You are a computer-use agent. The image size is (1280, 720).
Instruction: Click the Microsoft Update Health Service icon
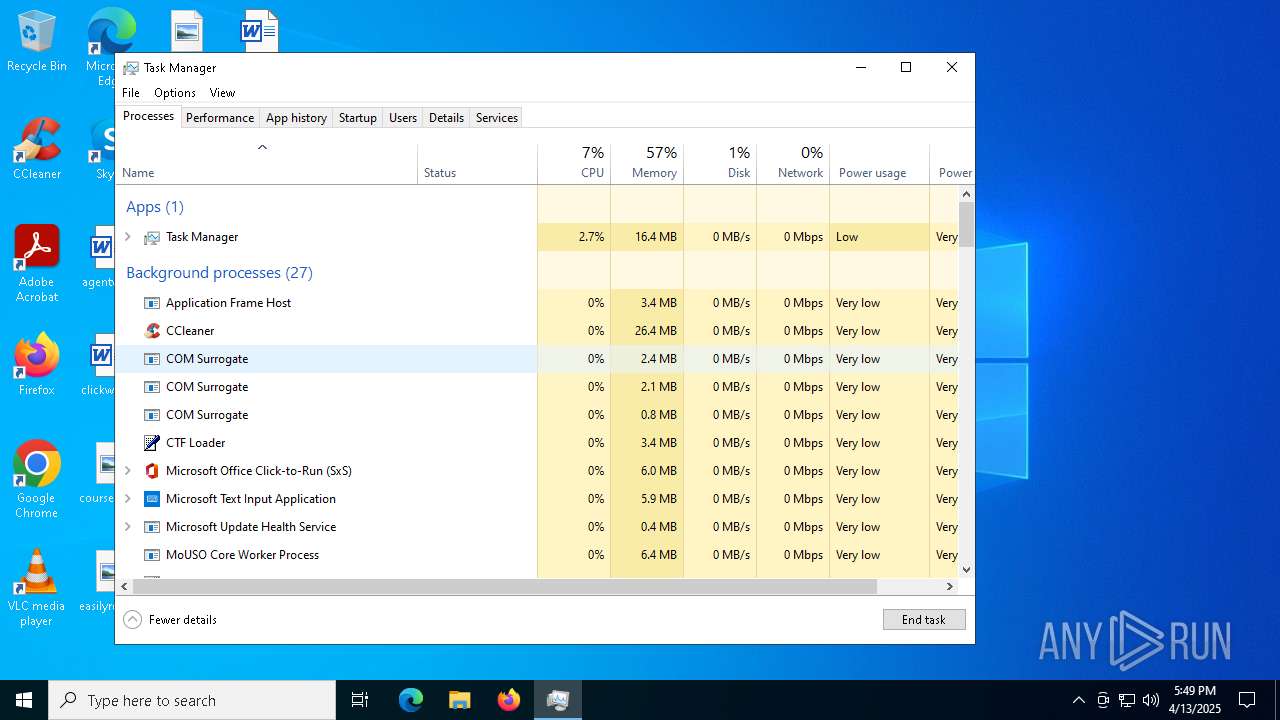point(152,527)
